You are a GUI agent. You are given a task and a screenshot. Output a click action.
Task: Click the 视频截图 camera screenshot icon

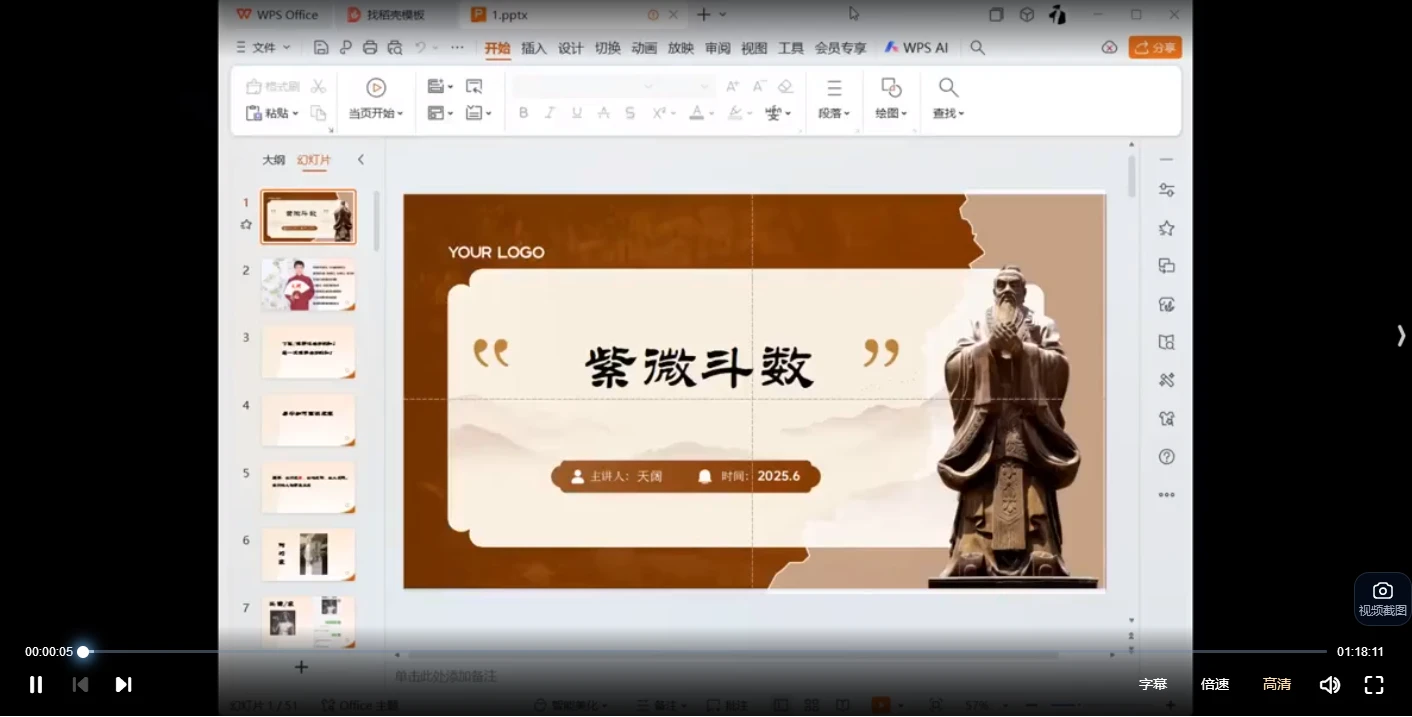coord(1383,591)
